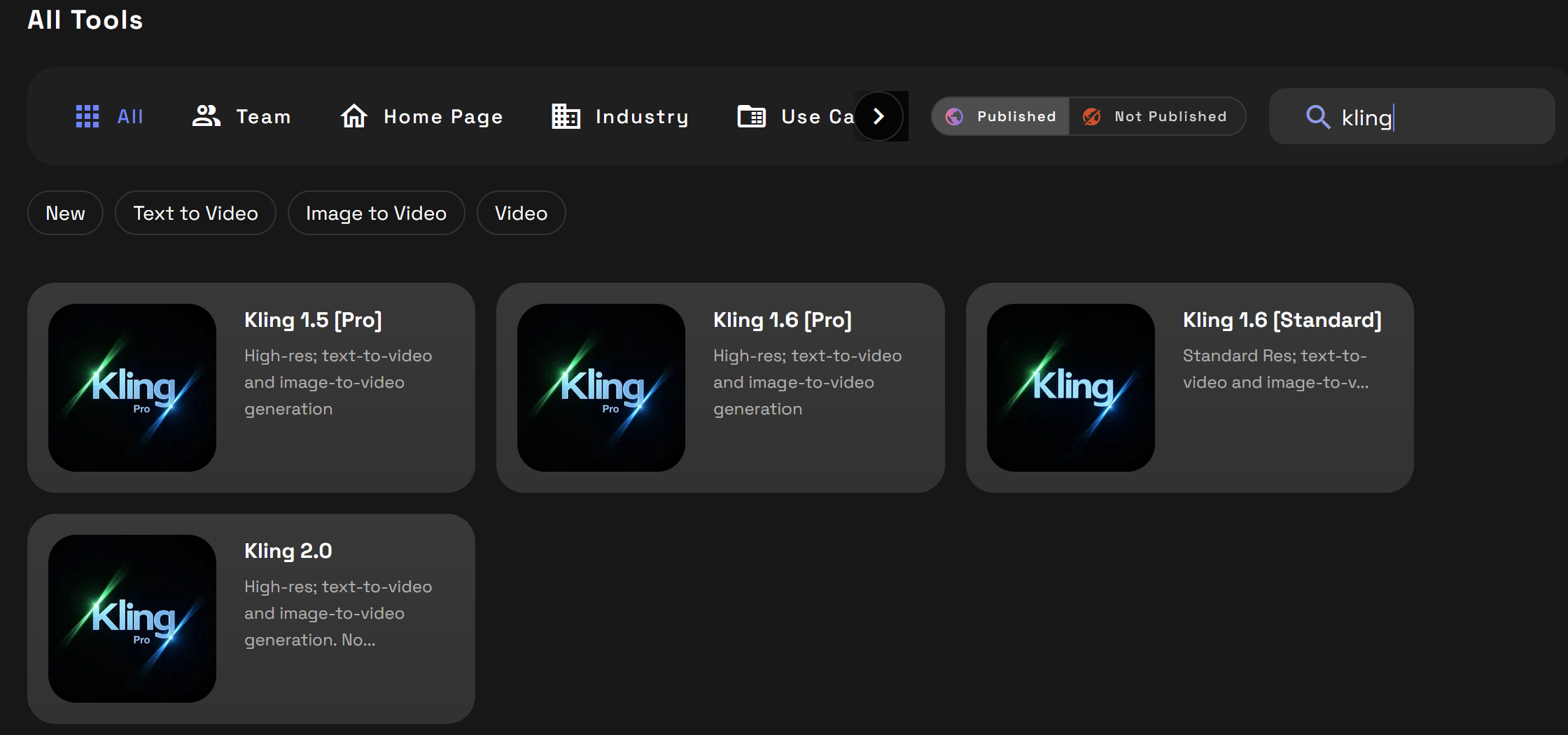The width and height of the screenshot is (1568, 735).
Task: Click the magnifier search icon
Action: tap(1318, 117)
